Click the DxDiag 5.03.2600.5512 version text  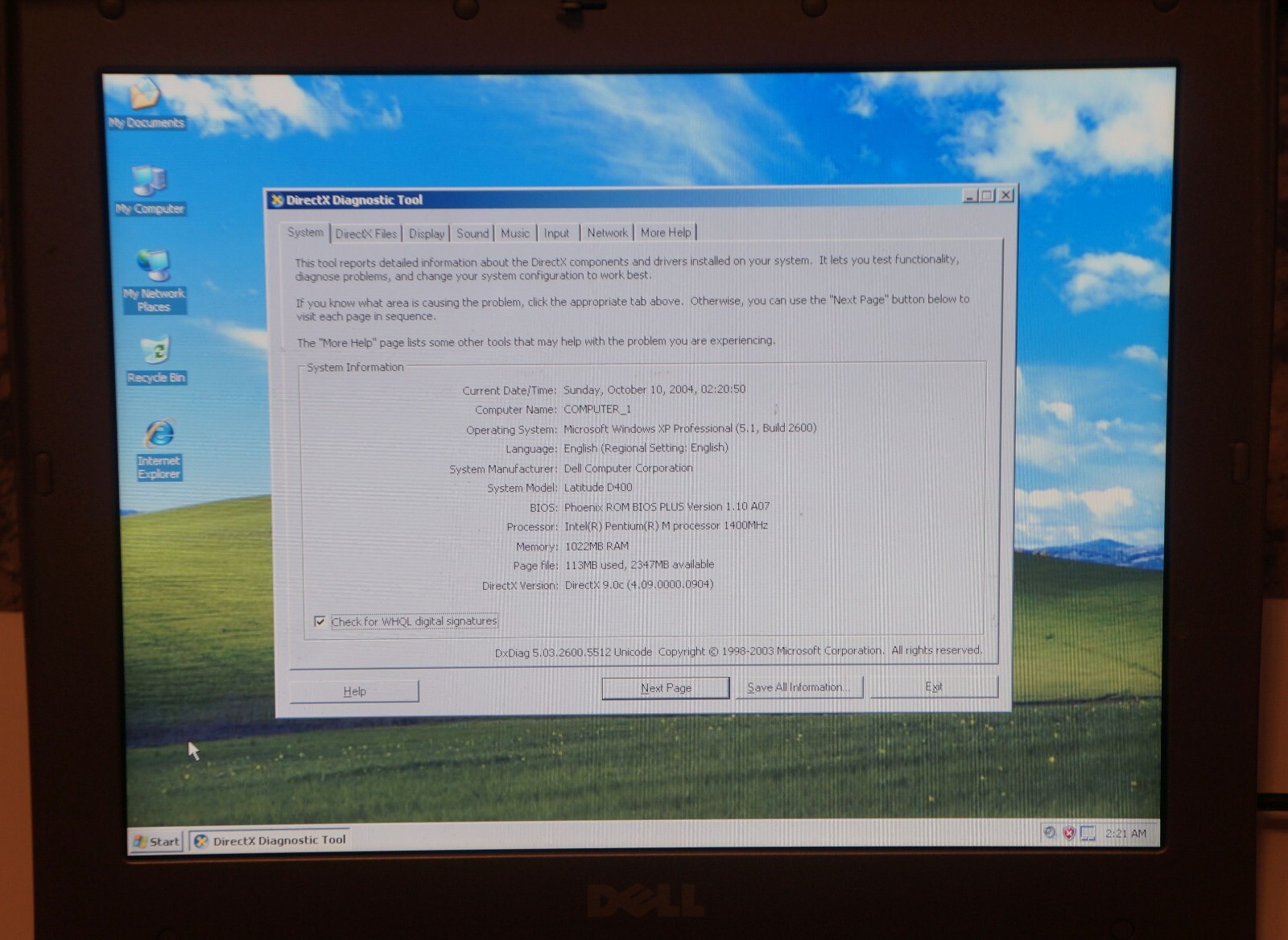click(573, 652)
